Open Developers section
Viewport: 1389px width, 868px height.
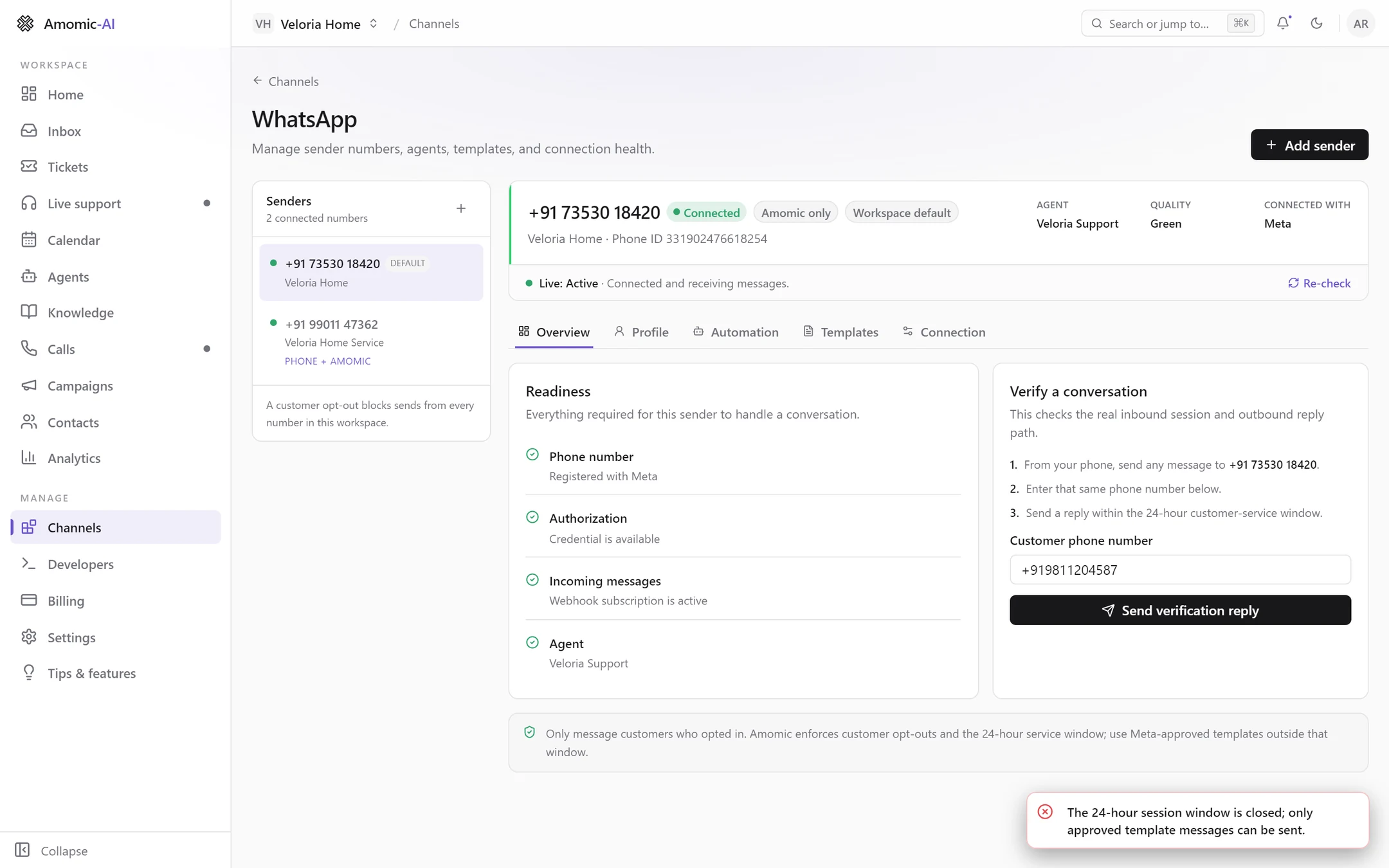coord(116,564)
